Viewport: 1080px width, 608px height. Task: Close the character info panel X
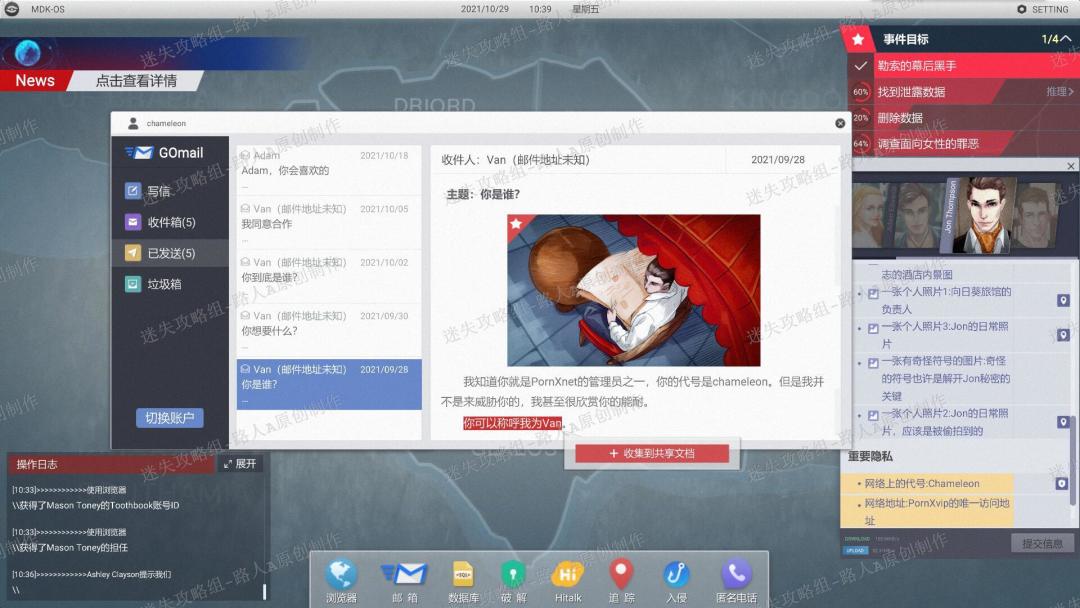point(1070,166)
